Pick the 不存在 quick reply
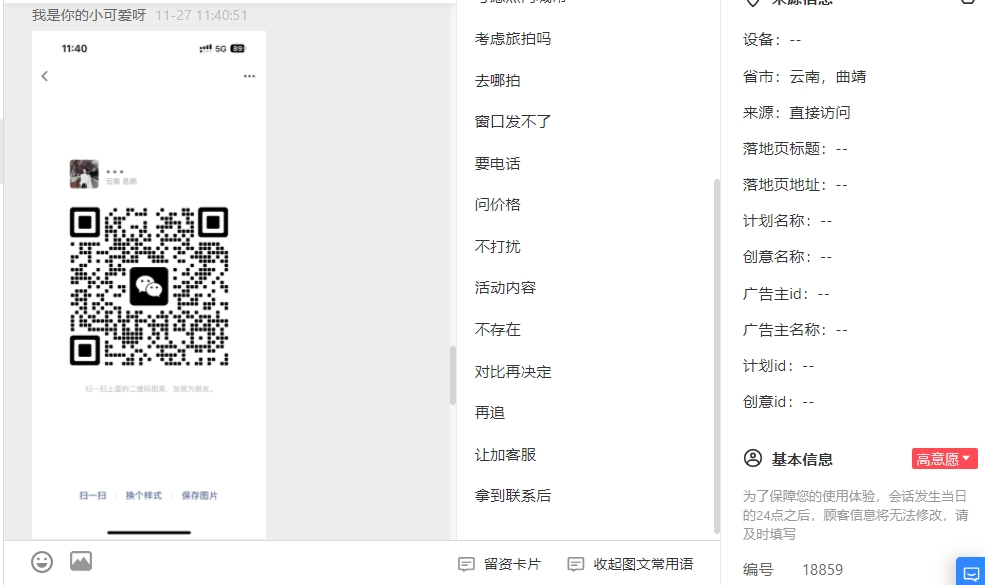This screenshot has width=985, height=585. [x=498, y=330]
